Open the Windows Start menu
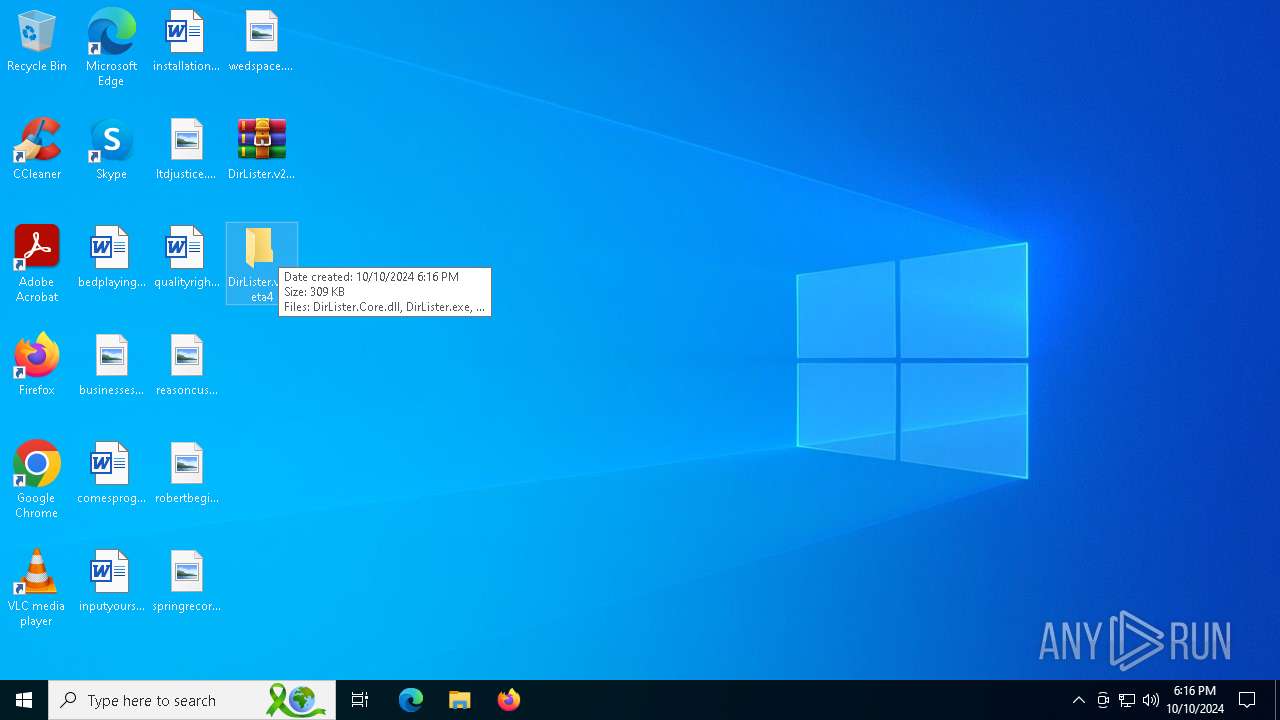The image size is (1280, 720). click(x=24, y=700)
